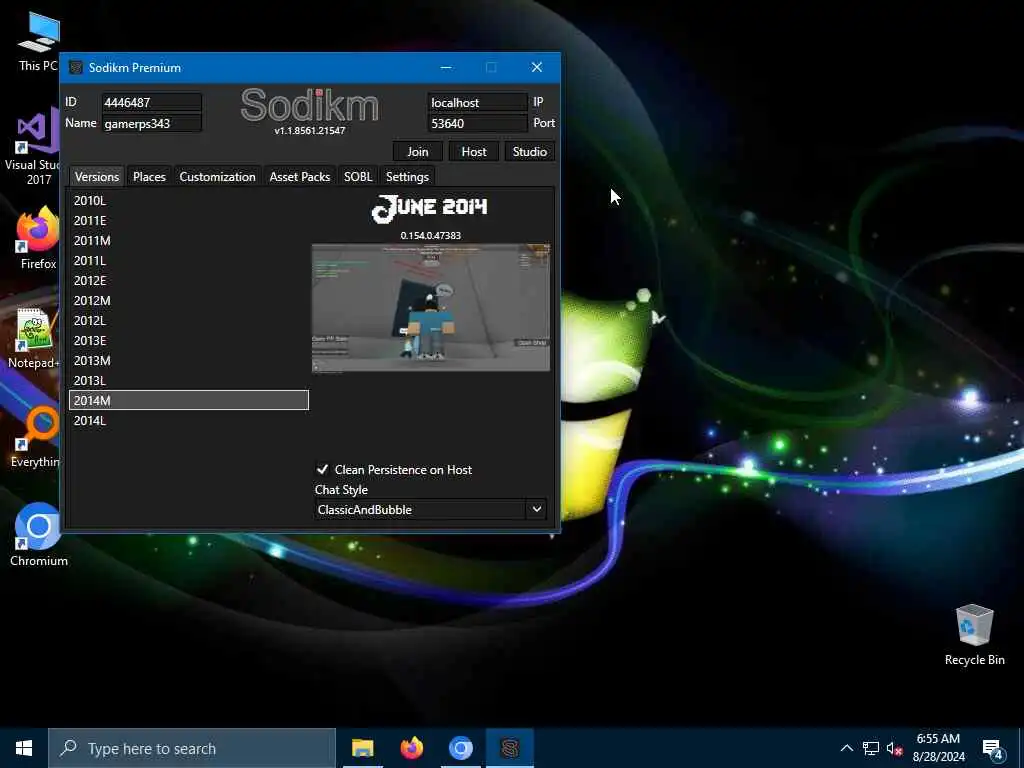The image size is (1024, 768).
Task: Click the muted volume tray icon
Action: (894, 748)
